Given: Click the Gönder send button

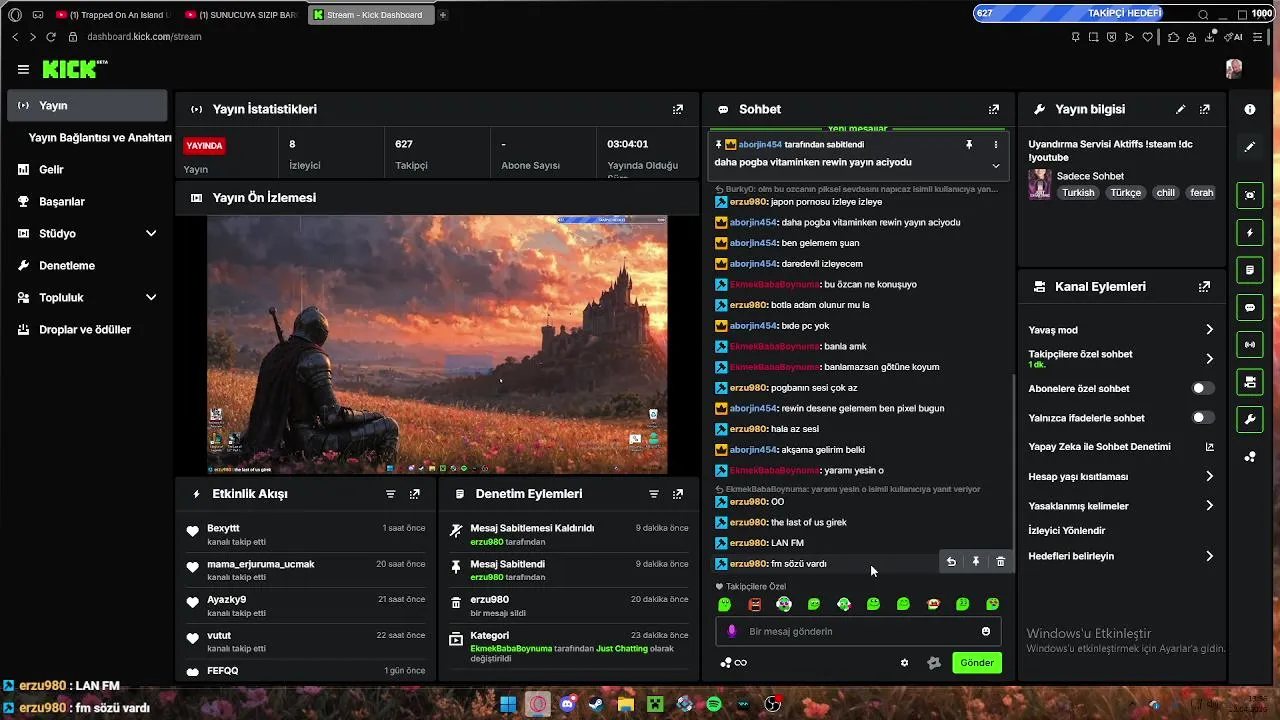Looking at the screenshot, I should (977, 662).
